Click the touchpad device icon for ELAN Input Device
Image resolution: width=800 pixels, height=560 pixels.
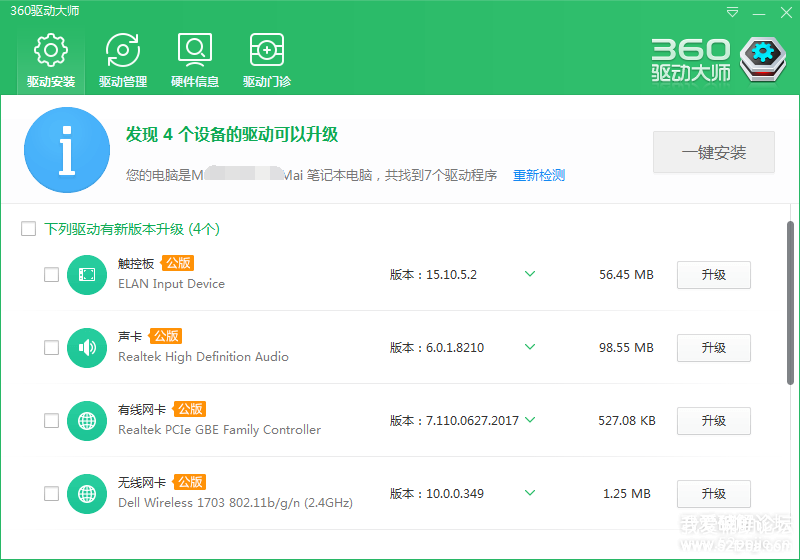pyautogui.click(x=87, y=275)
